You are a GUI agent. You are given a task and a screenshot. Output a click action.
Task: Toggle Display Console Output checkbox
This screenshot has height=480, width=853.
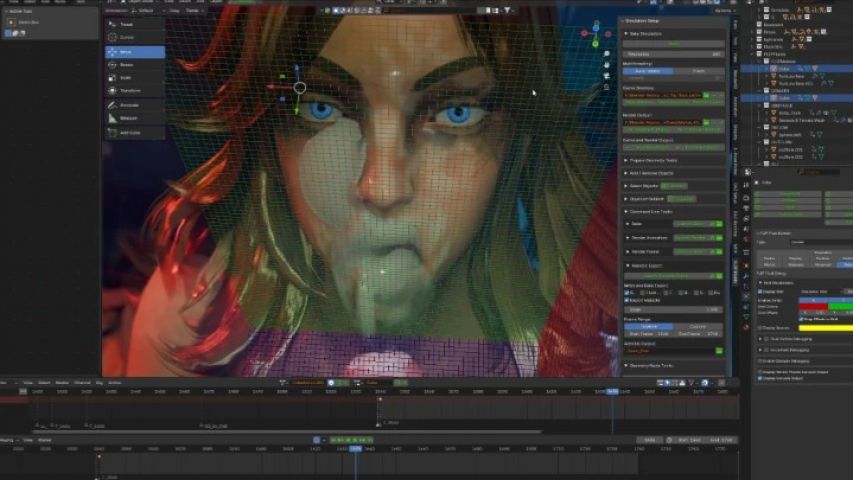(x=761, y=378)
